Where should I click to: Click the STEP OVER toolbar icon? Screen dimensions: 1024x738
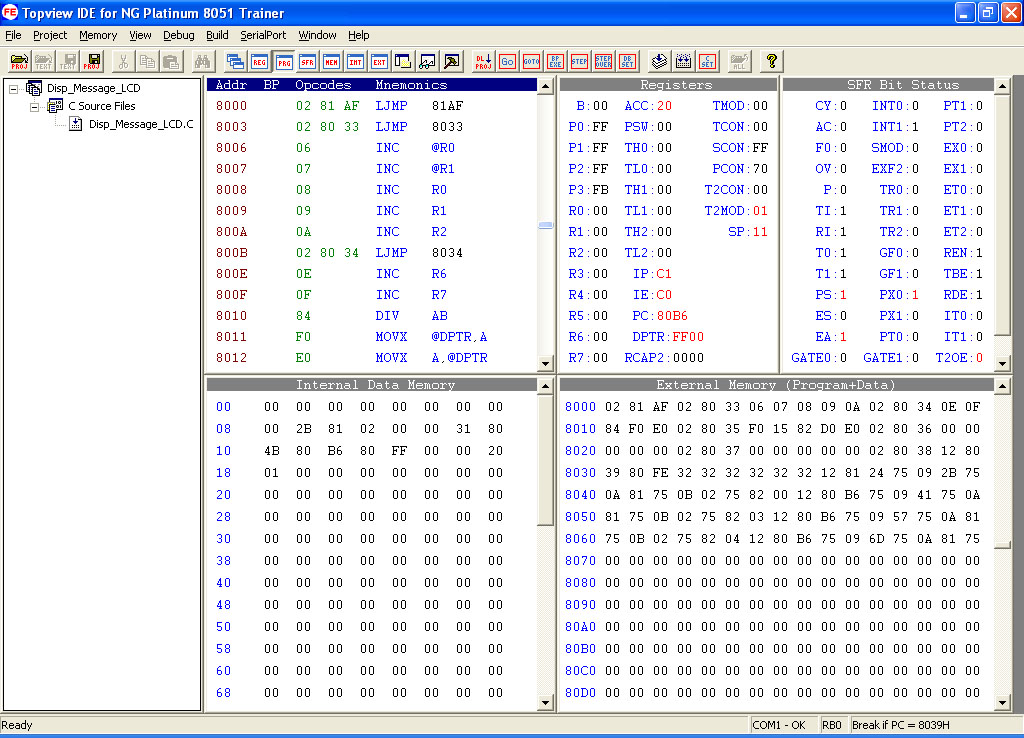click(603, 61)
